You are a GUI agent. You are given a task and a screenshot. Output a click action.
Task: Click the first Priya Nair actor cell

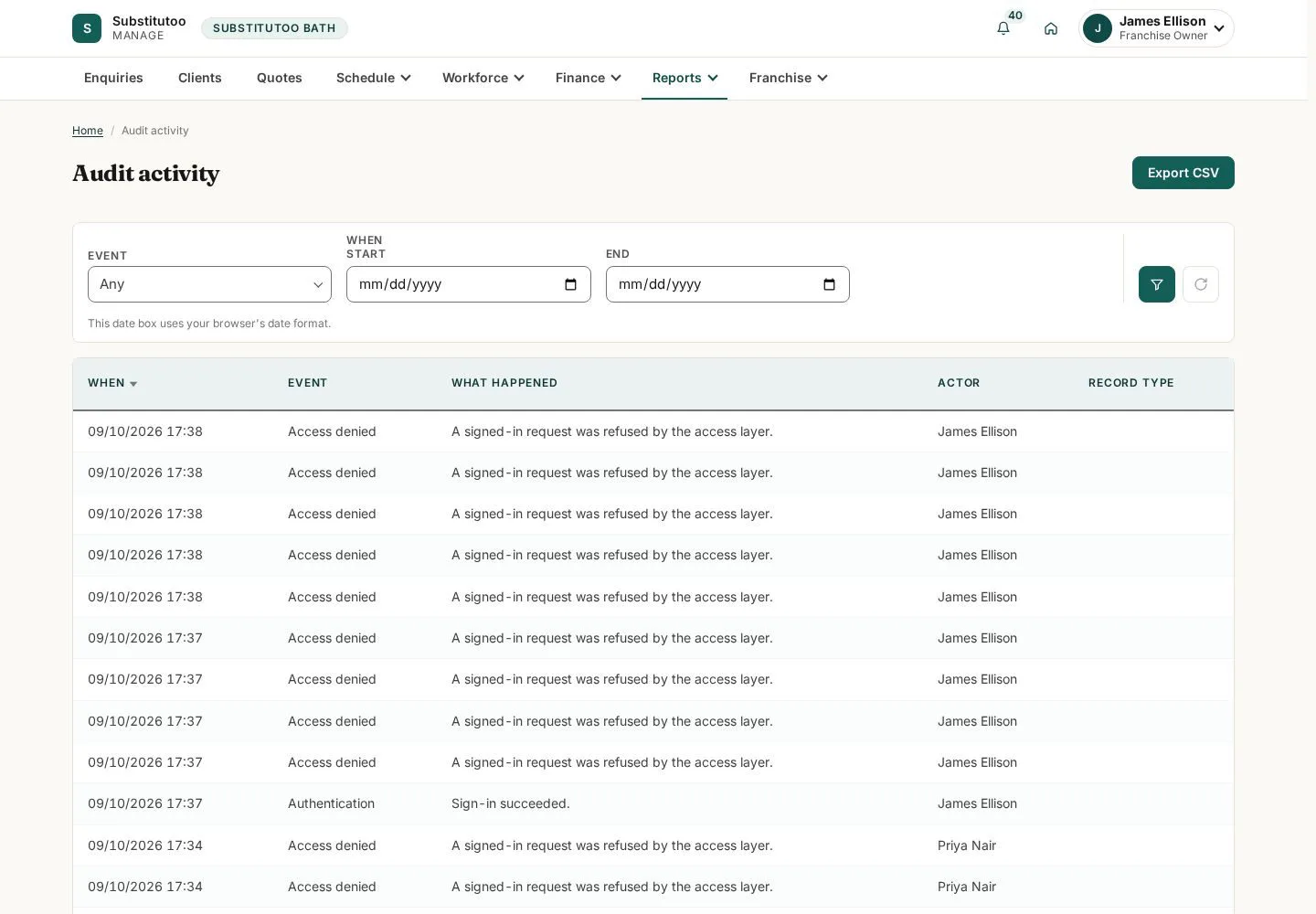coord(967,845)
